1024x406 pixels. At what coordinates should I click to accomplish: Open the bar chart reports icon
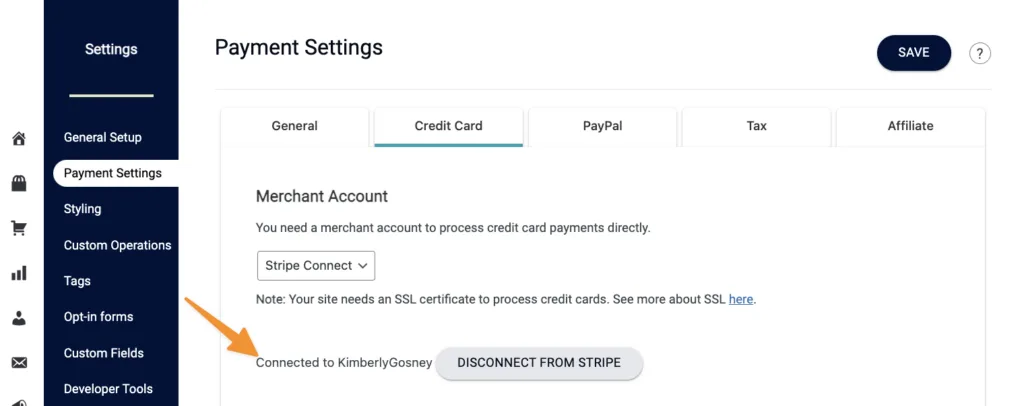click(18, 273)
